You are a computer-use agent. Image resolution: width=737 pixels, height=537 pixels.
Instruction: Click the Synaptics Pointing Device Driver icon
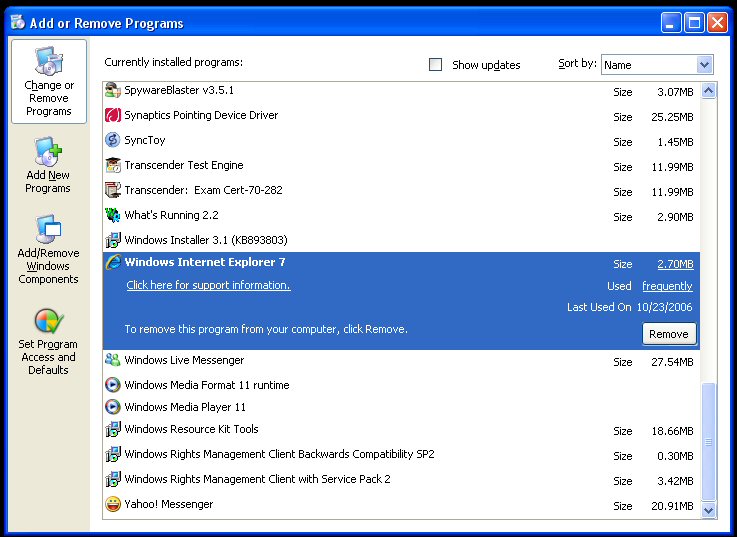pos(113,115)
